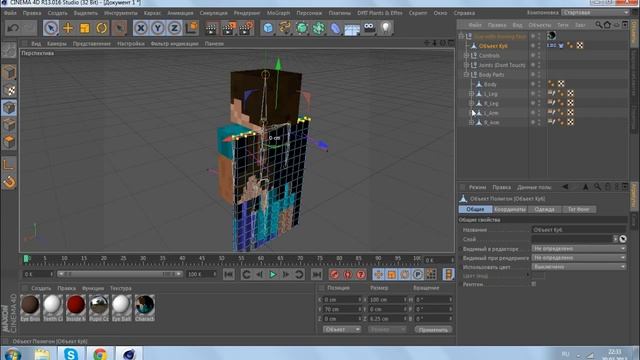
Task: Click the Применить apply button
Action: (433, 329)
